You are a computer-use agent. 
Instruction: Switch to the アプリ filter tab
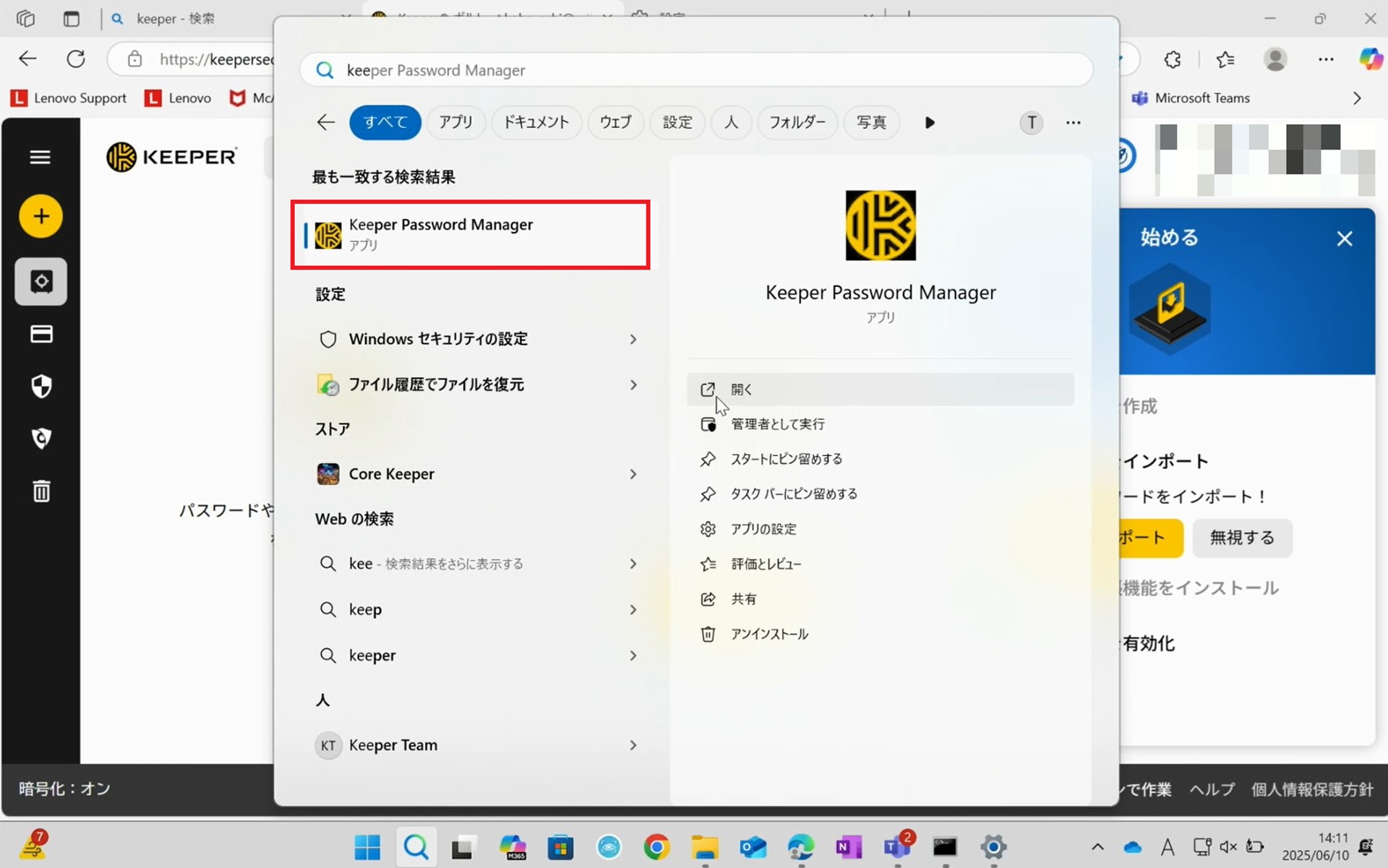(x=455, y=122)
